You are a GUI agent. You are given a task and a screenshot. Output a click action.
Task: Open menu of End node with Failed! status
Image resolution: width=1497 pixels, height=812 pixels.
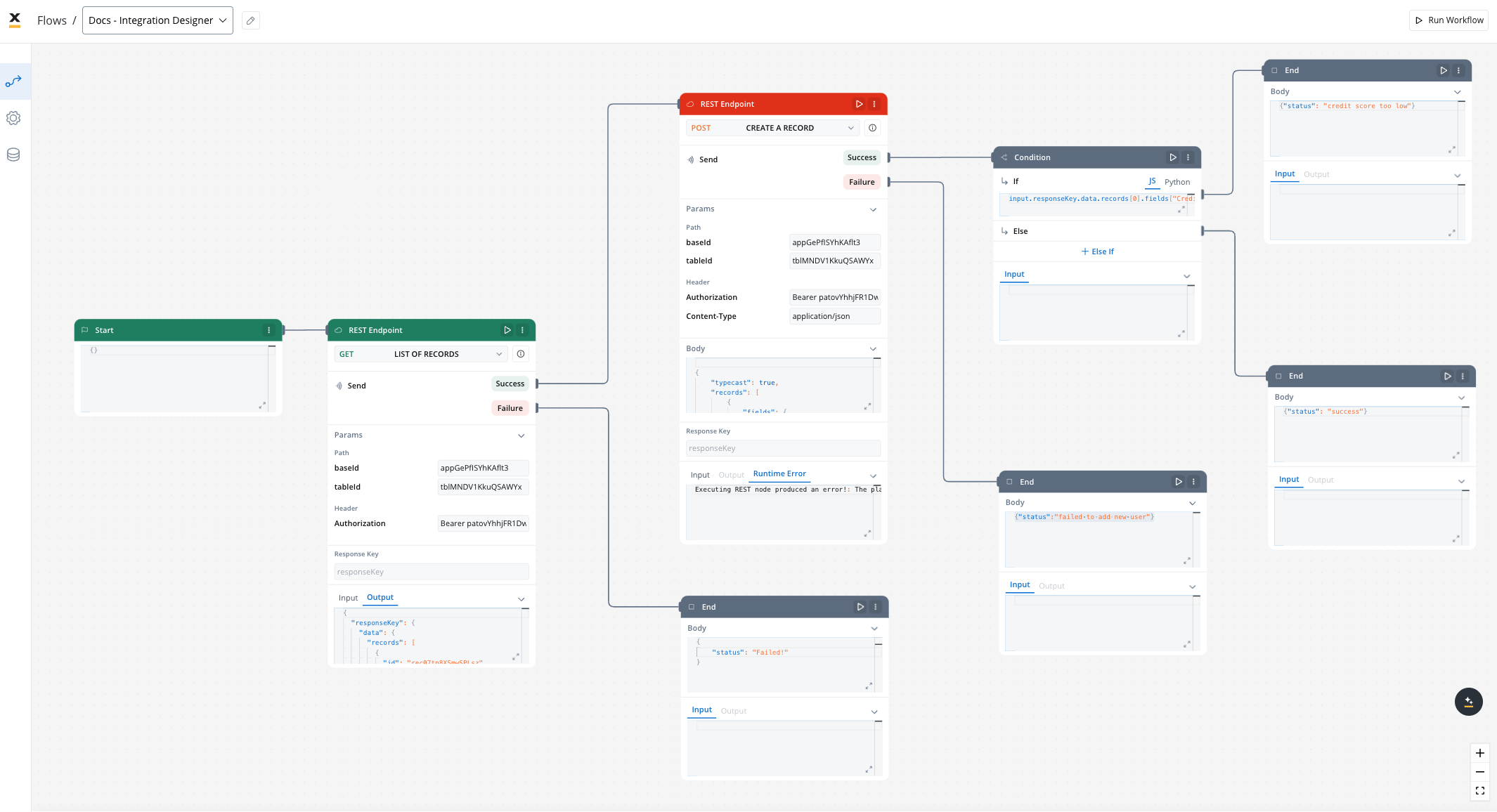click(x=876, y=607)
